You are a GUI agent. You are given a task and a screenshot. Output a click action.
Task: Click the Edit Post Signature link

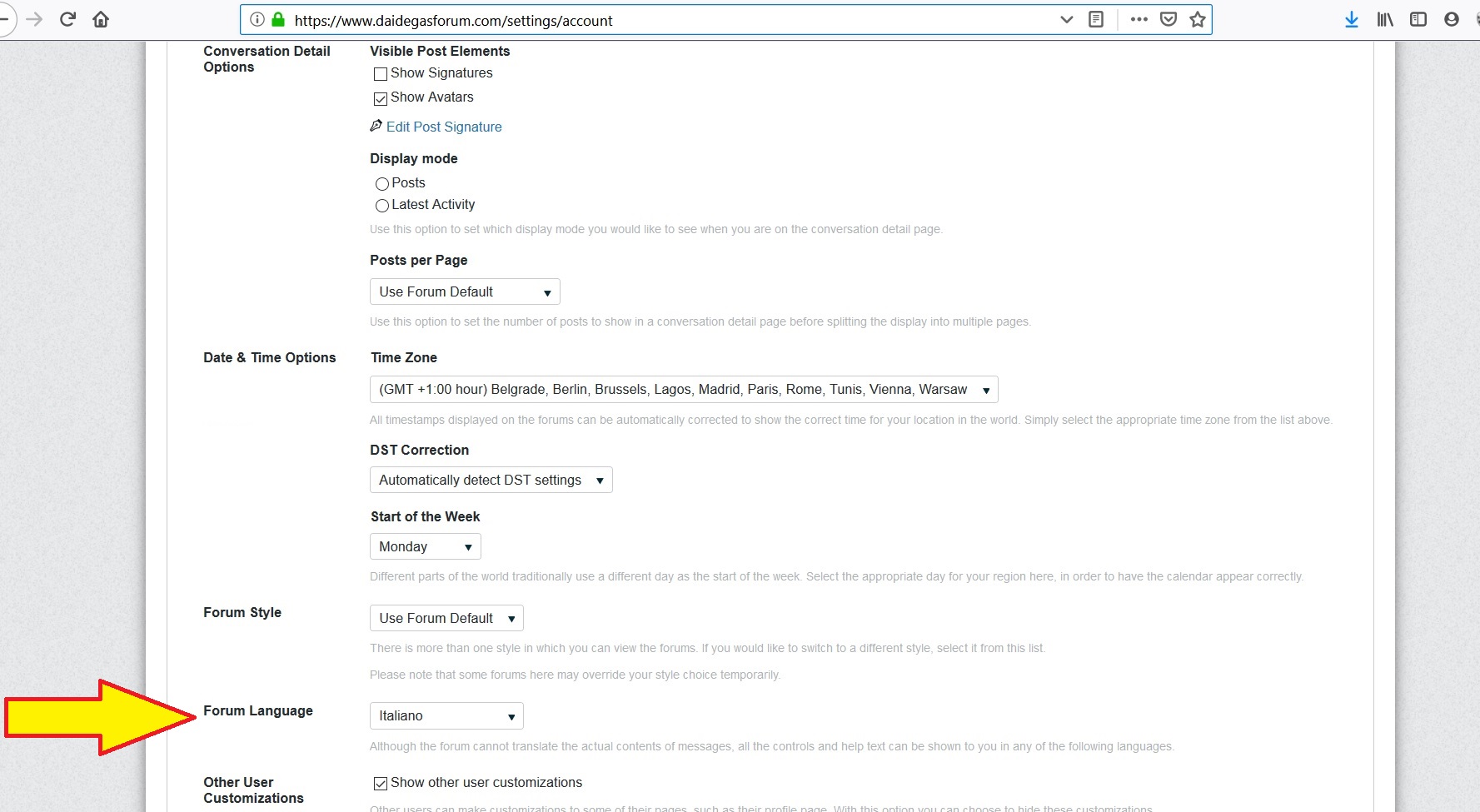coord(443,127)
